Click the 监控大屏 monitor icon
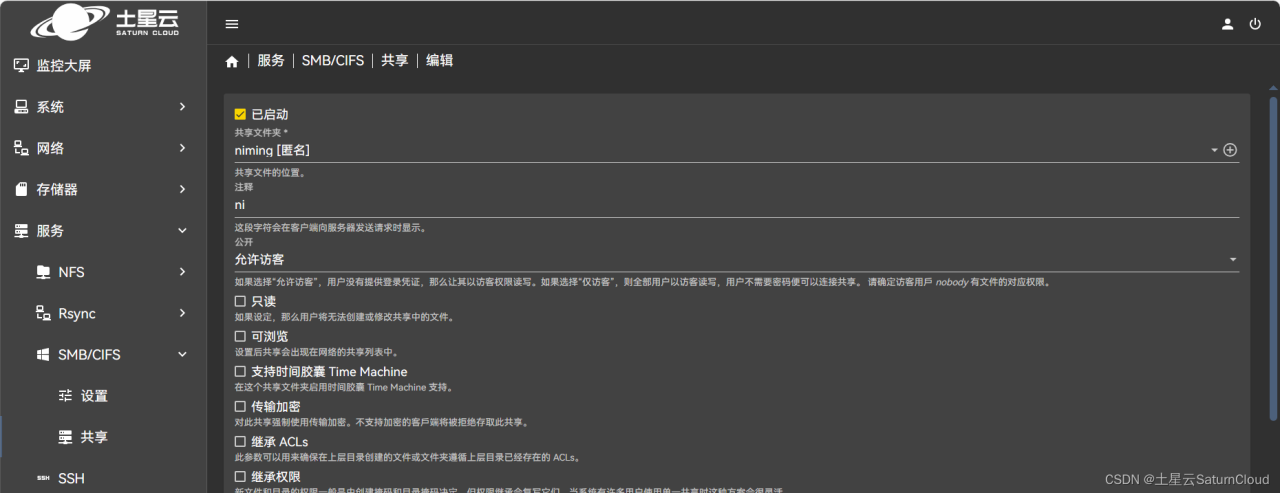 tap(21, 65)
